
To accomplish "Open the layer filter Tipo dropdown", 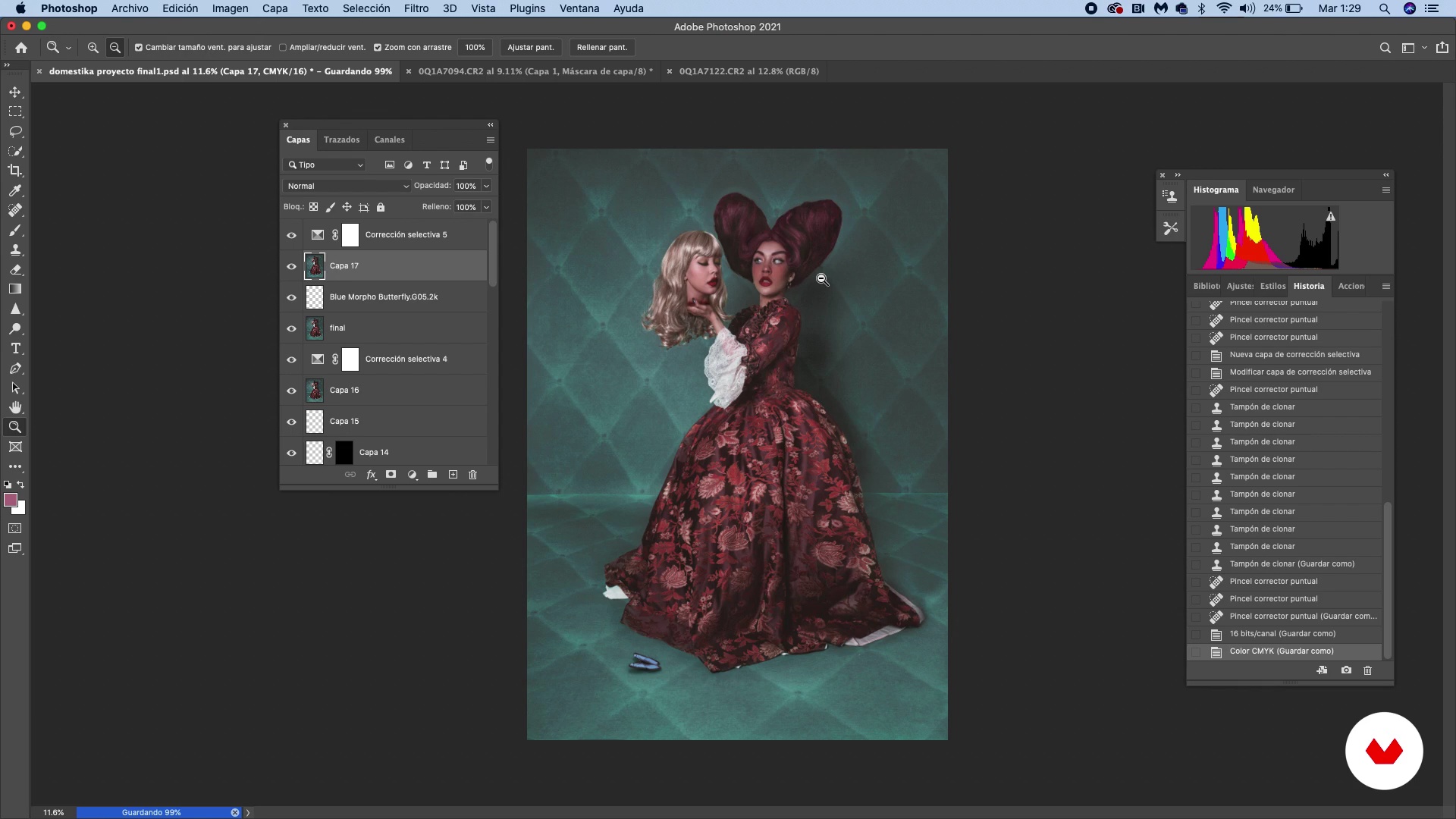I will click(x=325, y=165).
